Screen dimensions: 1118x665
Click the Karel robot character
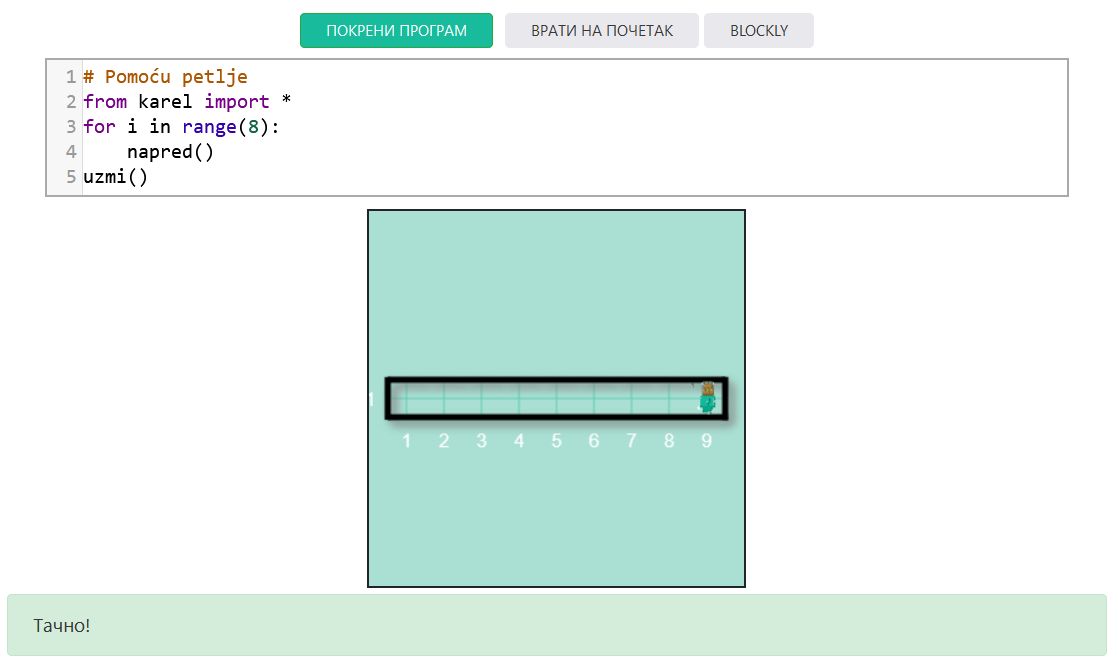[707, 397]
